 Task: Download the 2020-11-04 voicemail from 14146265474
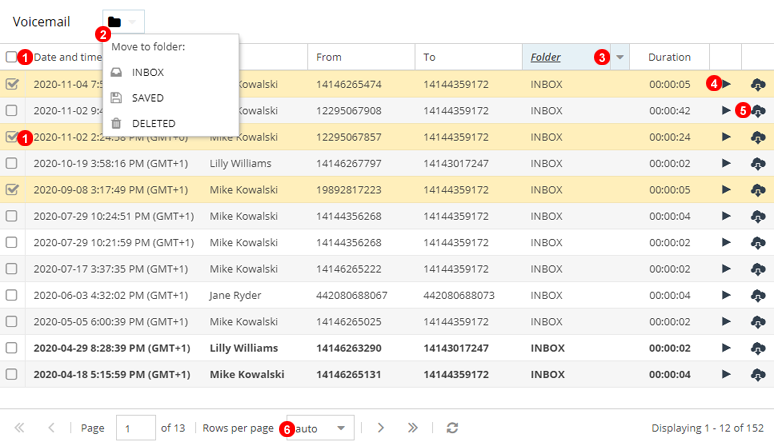tap(758, 84)
